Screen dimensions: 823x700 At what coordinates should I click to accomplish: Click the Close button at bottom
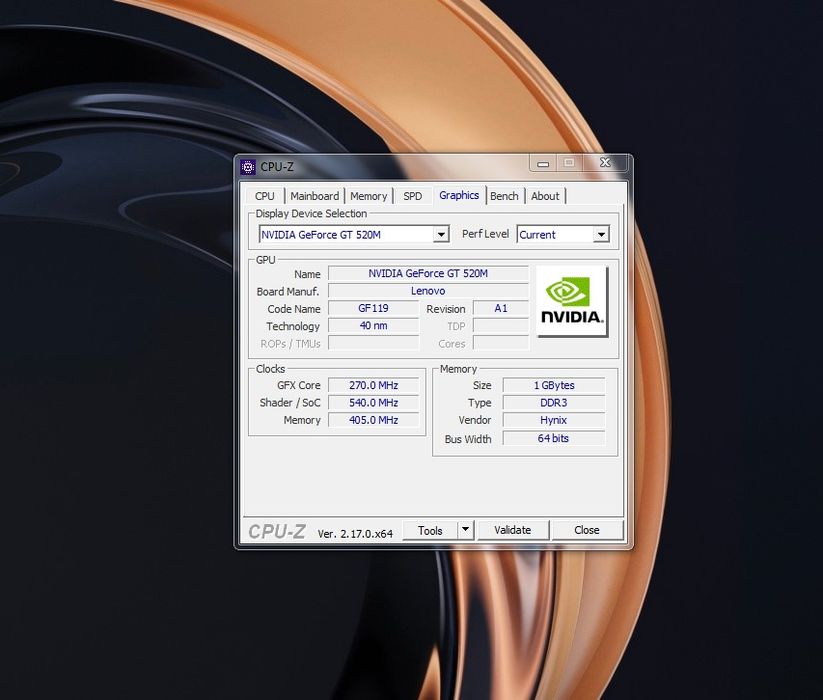point(587,530)
